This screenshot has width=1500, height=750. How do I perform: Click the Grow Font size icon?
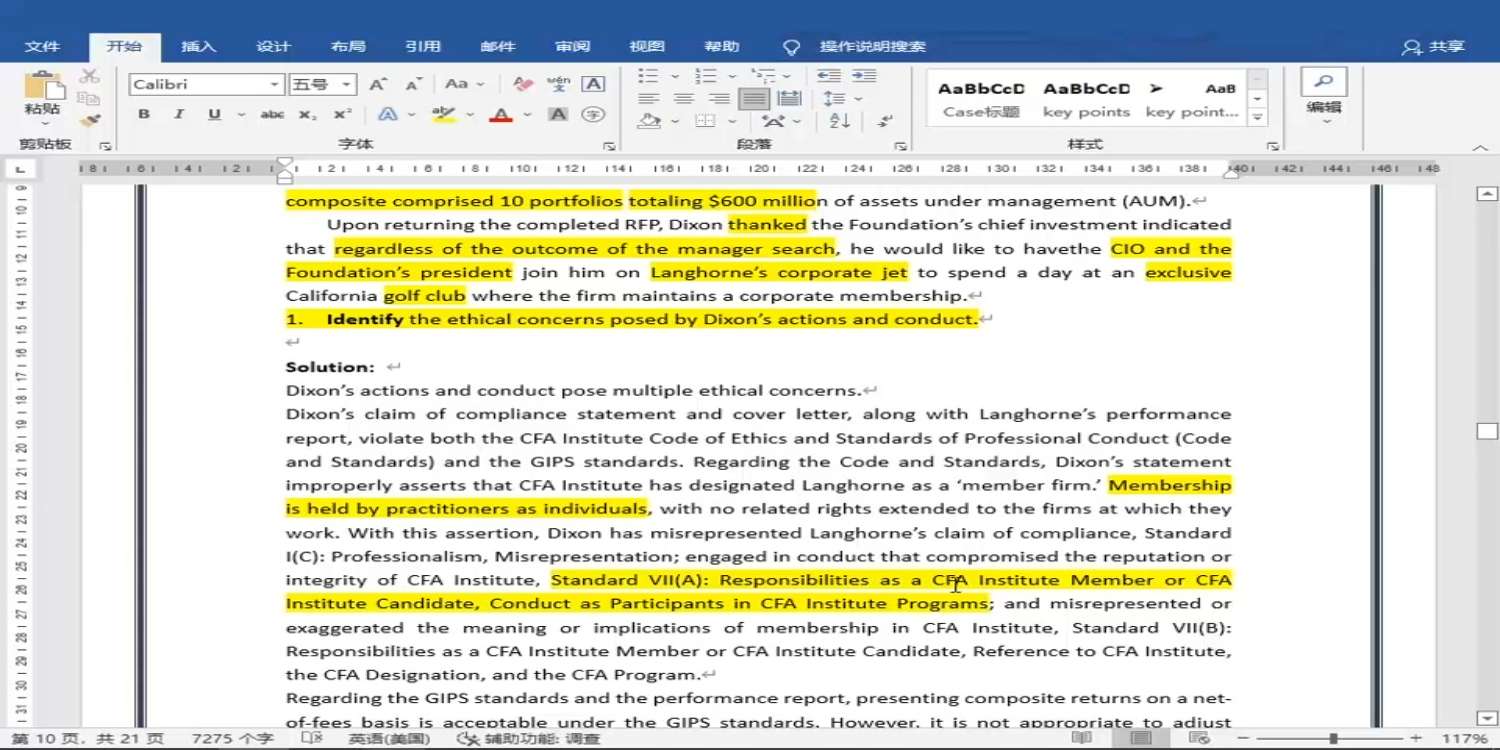pos(377,85)
